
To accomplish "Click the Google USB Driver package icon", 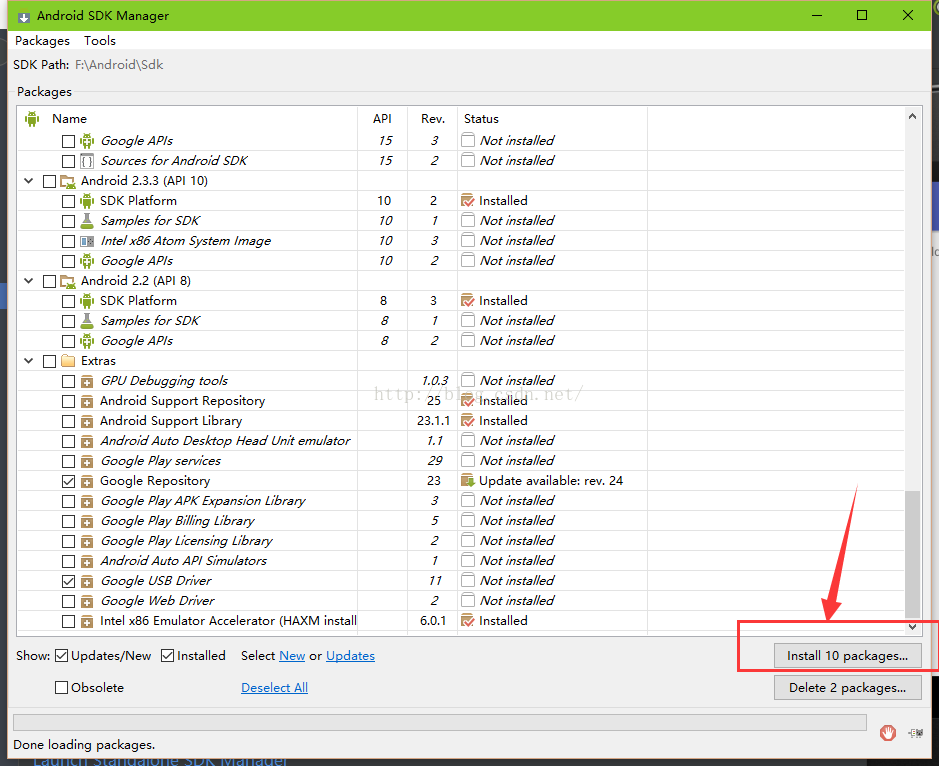I will [x=87, y=581].
